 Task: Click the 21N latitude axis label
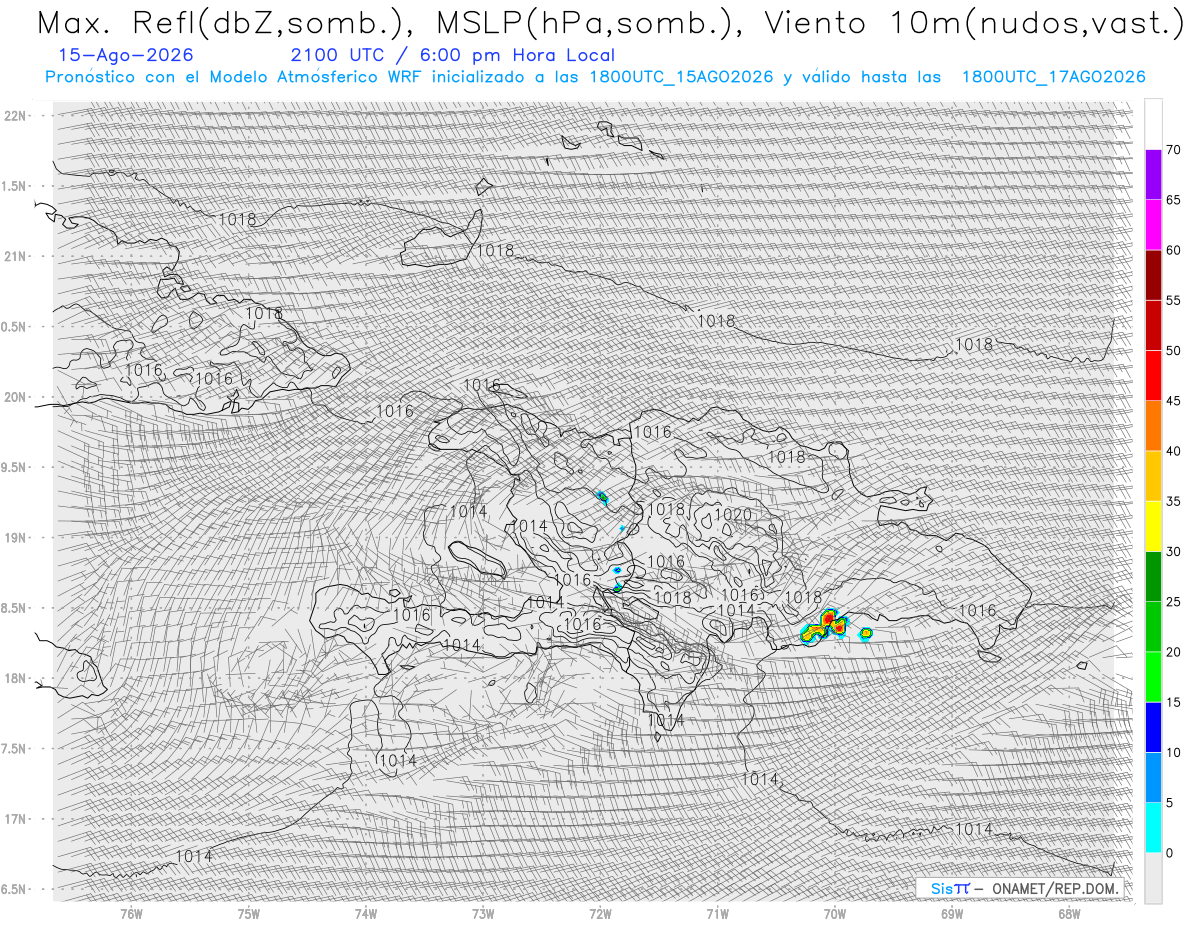click(14, 256)
